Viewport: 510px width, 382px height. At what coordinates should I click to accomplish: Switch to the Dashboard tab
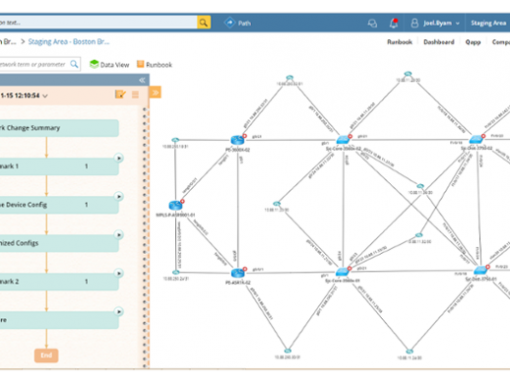tap(439, 42)
